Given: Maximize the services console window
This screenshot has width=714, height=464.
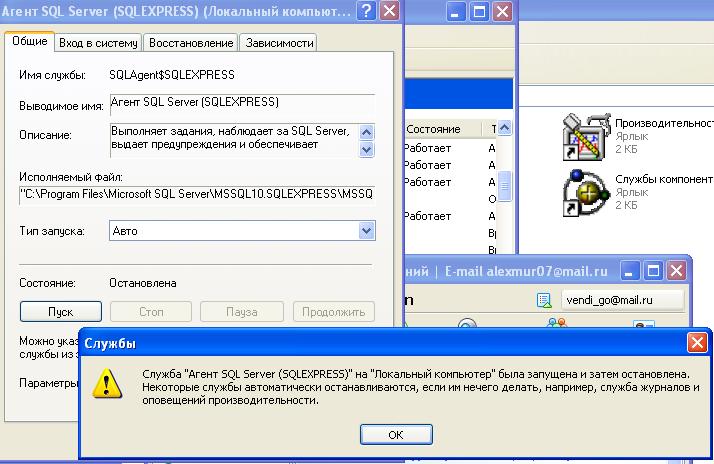Looking at the screenshot, I should pos(479,11).
